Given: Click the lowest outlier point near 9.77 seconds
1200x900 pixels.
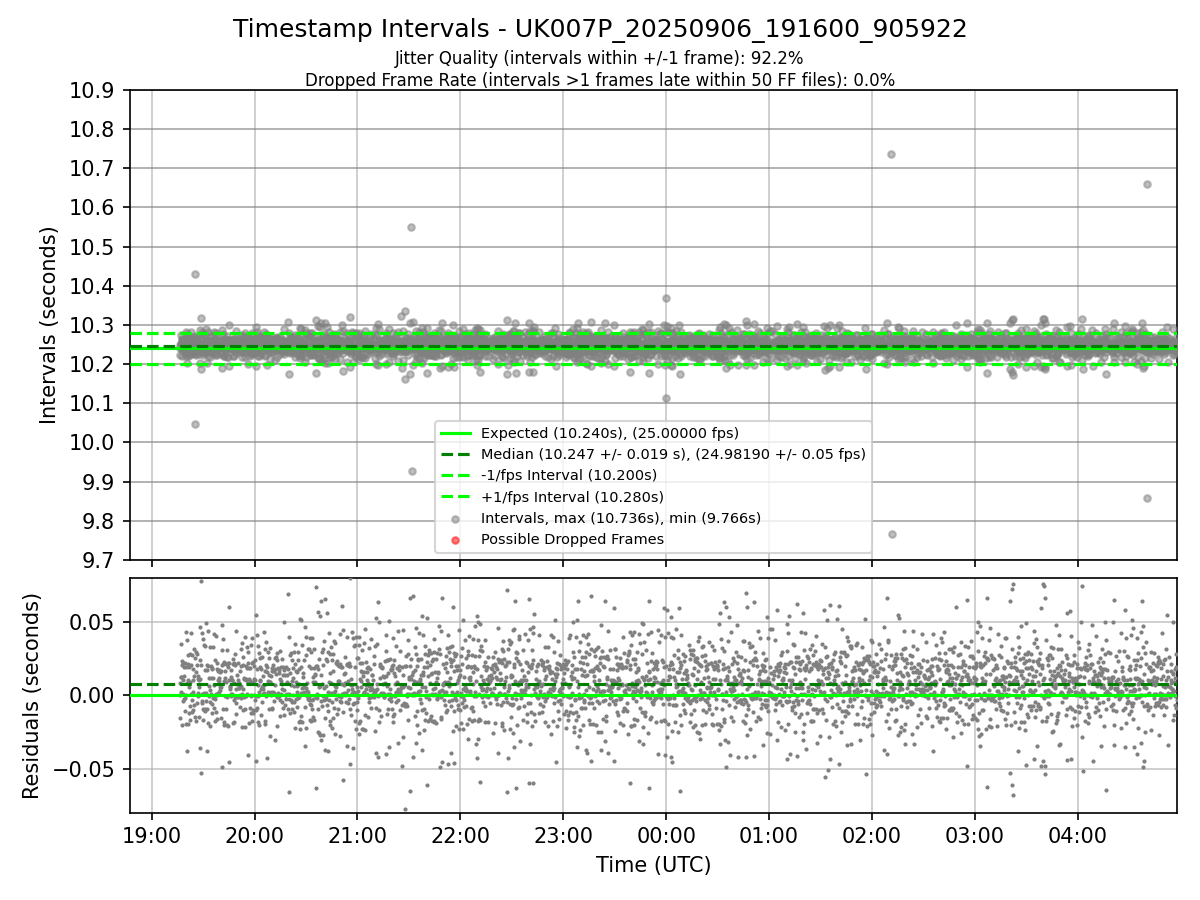Looking at the screenshot, I should click(892, 534).
